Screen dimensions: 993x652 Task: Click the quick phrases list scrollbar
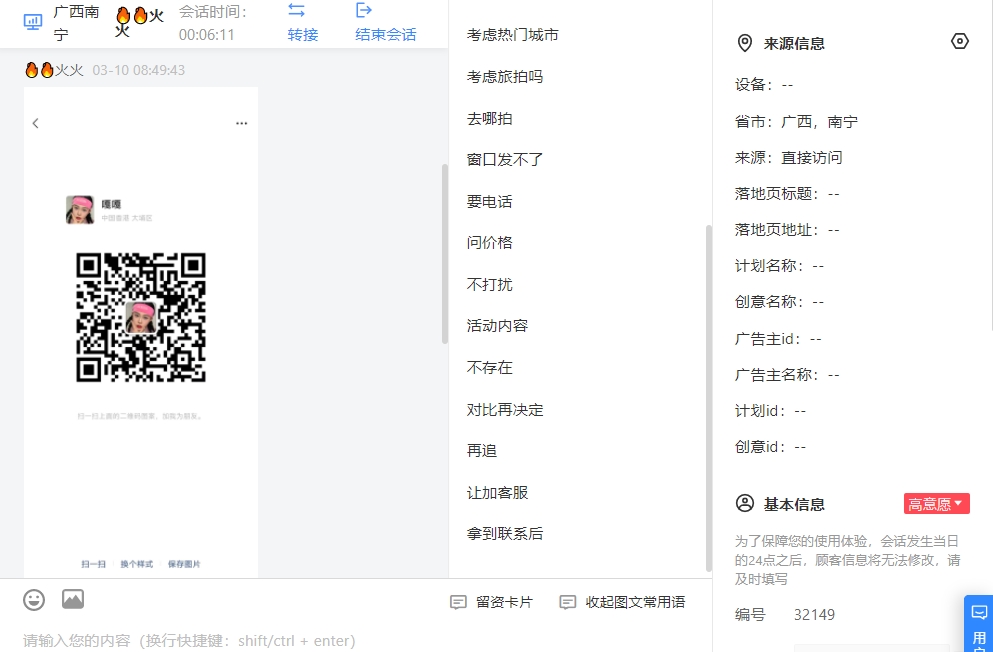[709, 398]
